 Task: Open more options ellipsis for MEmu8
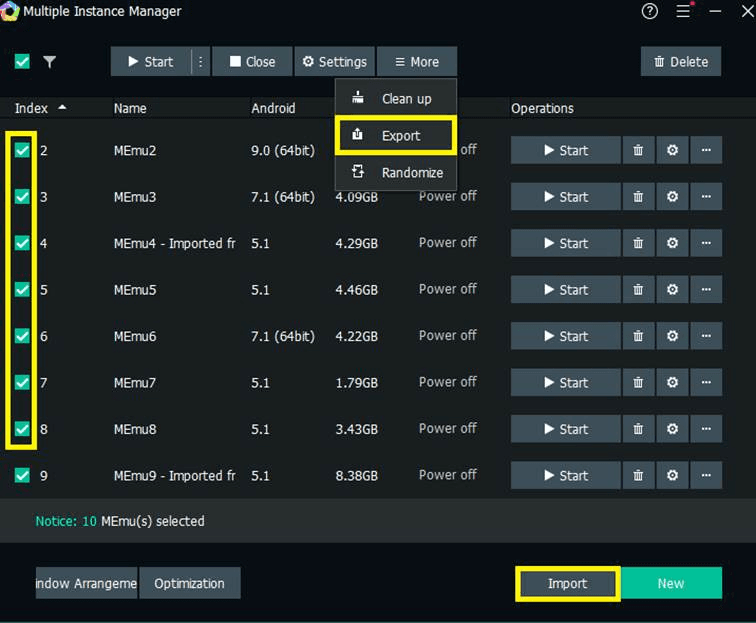tap(706, 429)
